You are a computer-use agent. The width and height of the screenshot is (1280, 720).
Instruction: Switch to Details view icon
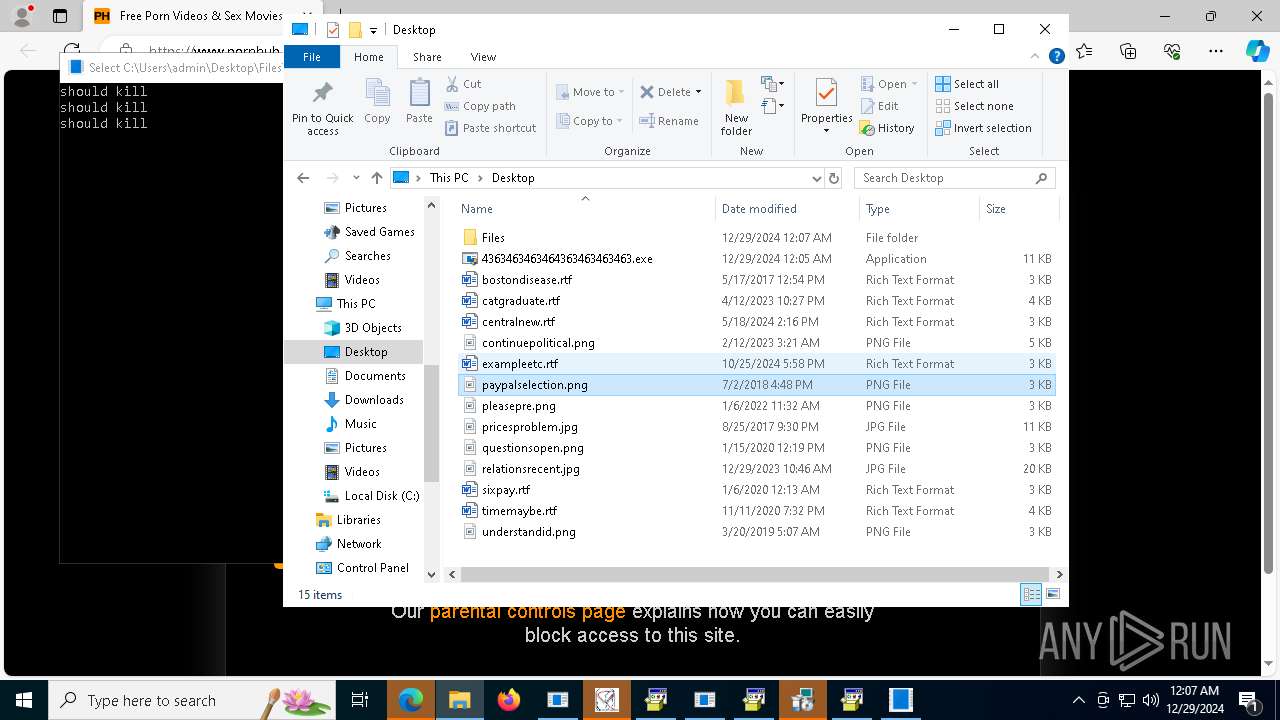pos(1031,595)
